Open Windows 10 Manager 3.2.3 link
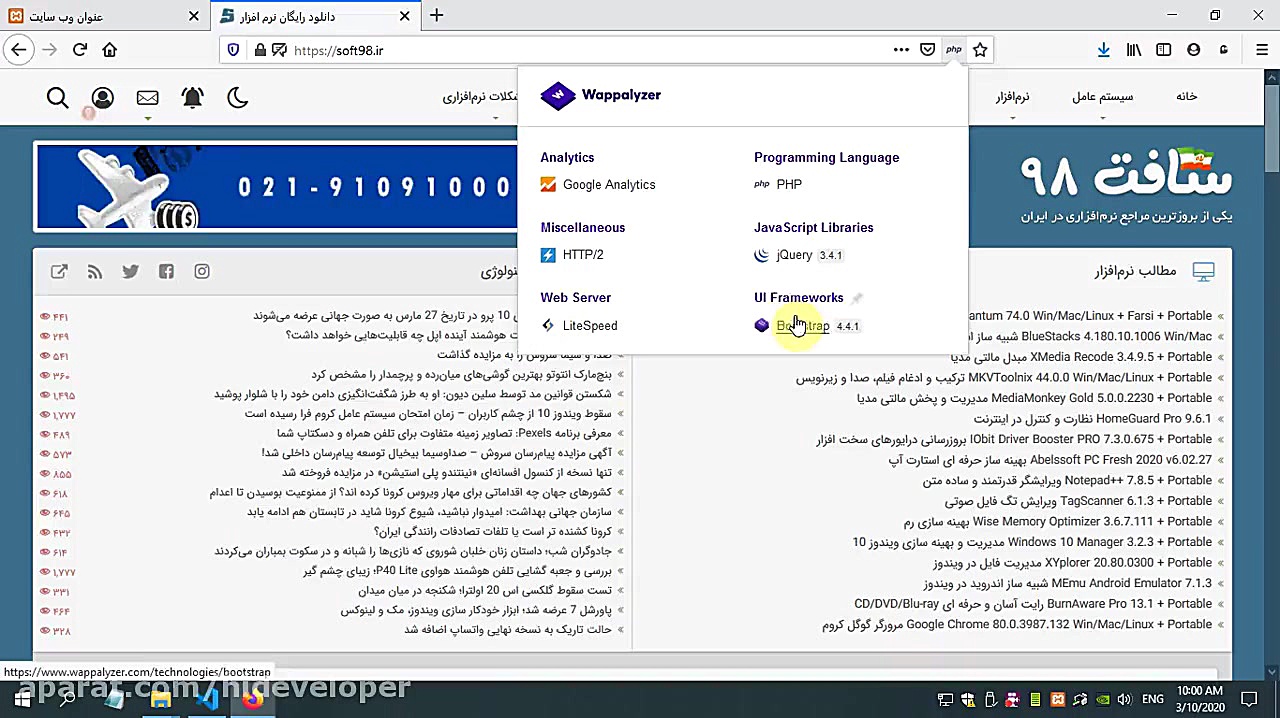The width and height of the screenshot is (1280, 718). coord(1032,542)
